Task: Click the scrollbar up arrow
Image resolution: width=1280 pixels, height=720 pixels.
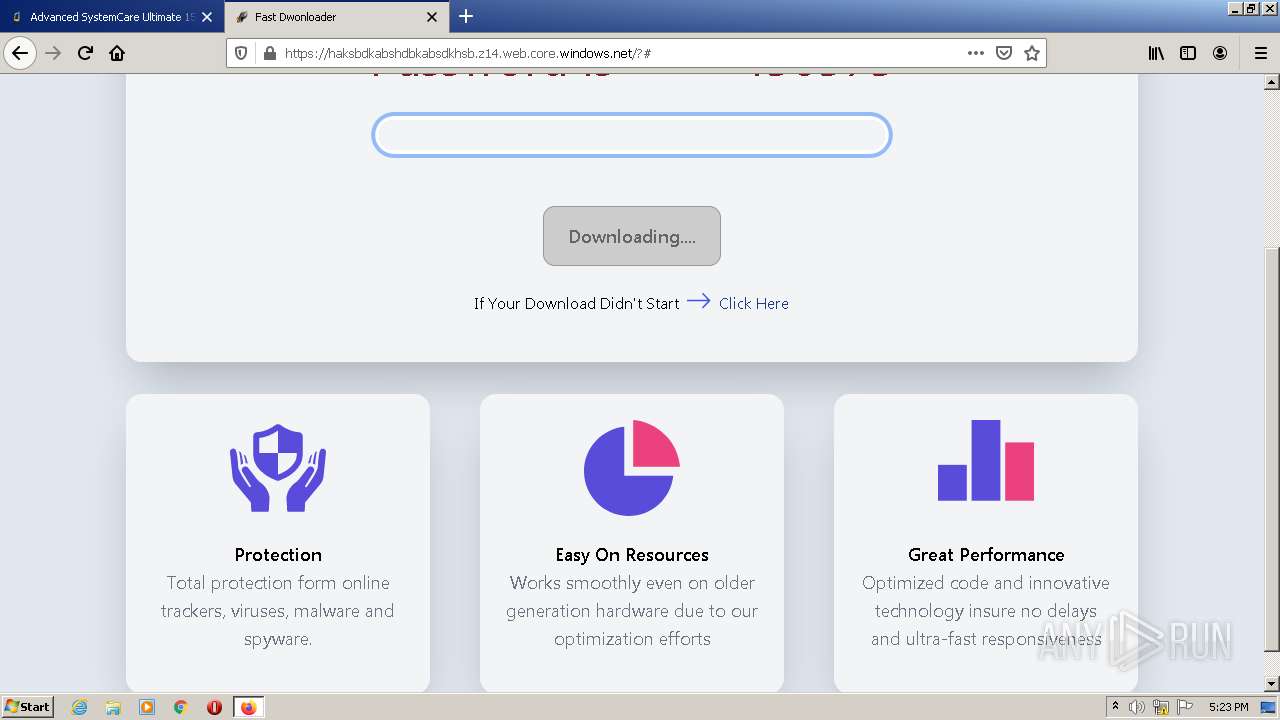Action: (1272, 82)
